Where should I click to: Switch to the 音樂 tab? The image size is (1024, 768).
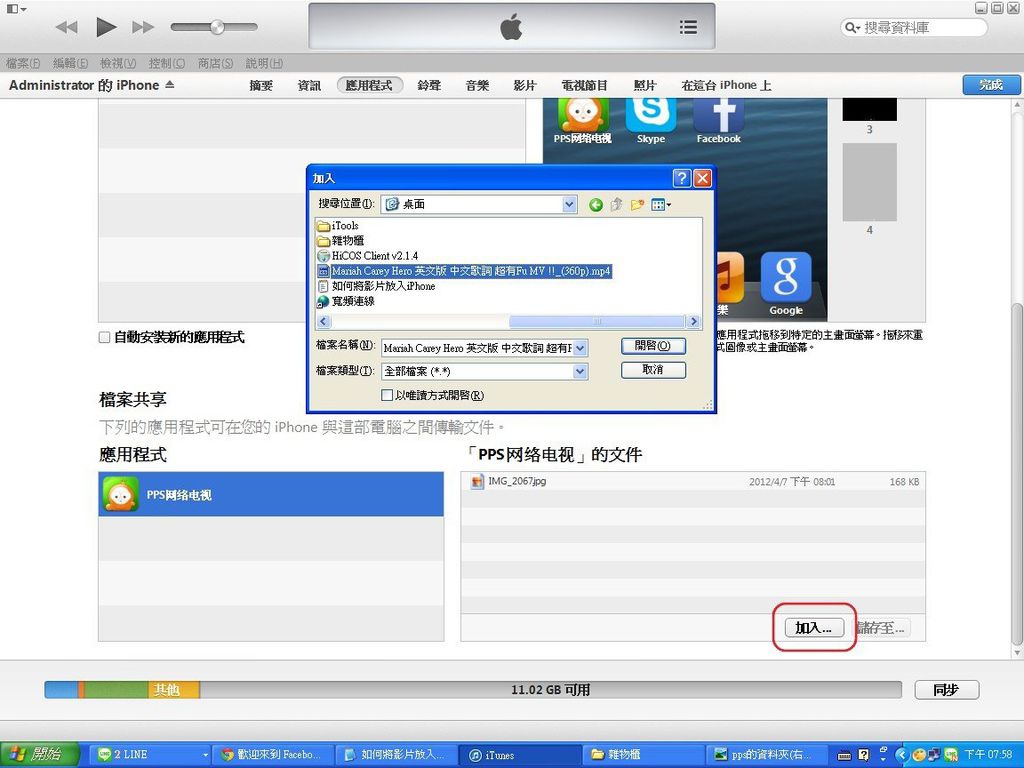click(x=477, y=85)
